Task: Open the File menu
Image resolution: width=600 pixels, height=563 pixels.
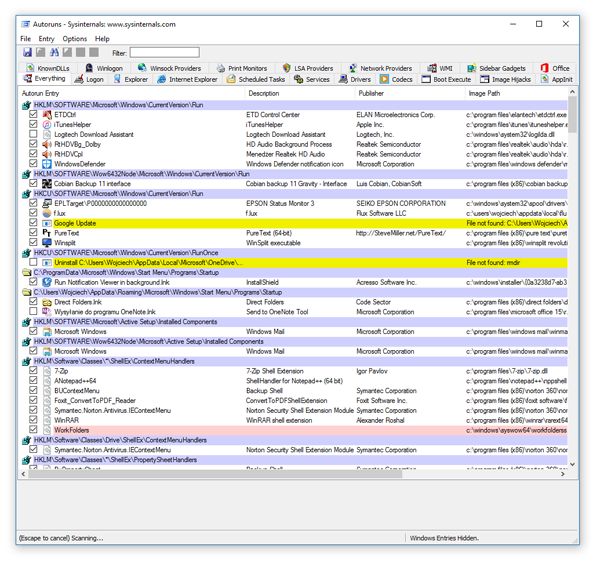Action: tap(25, 39)
